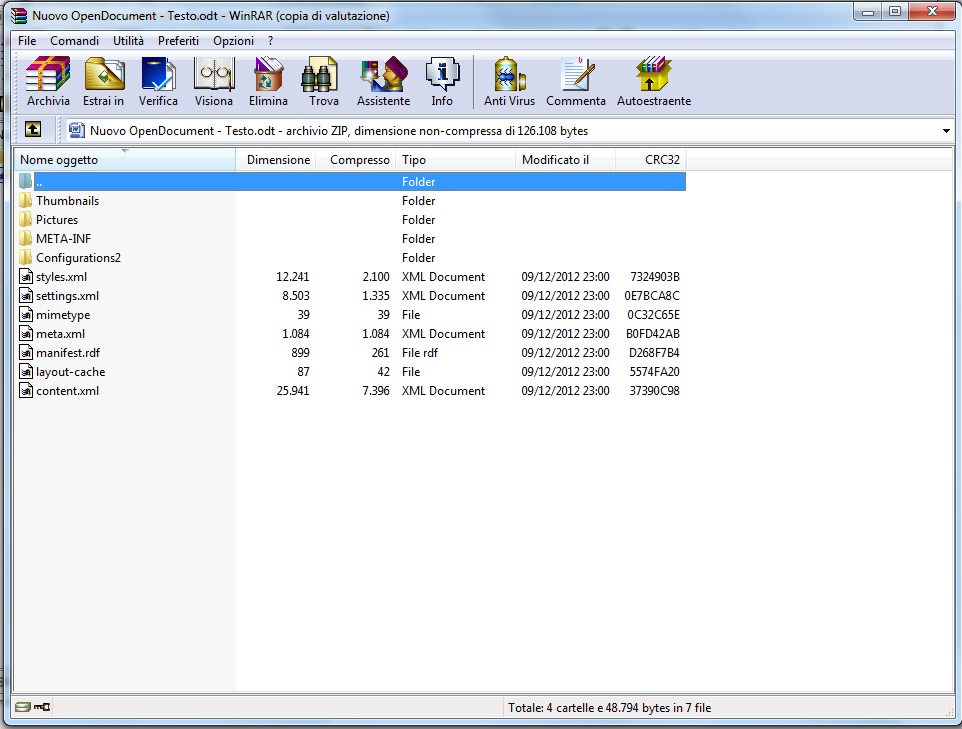Click the mimetype file icon

coord(26,315)
